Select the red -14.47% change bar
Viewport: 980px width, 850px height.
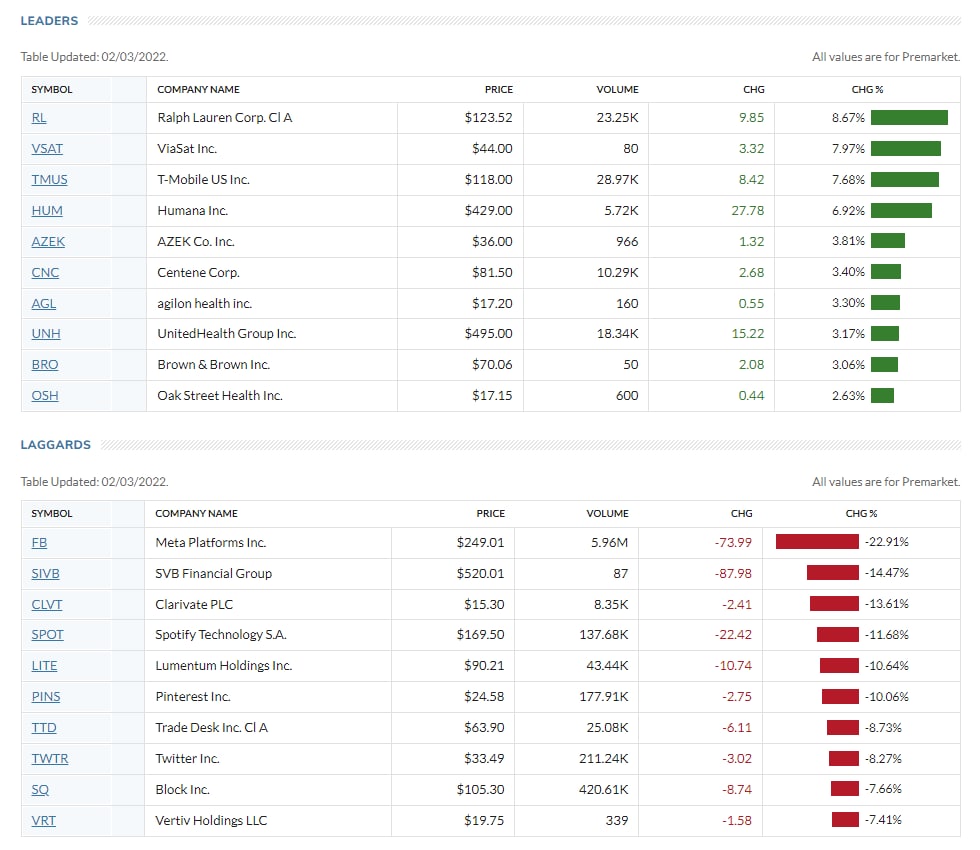click(x=833, y=572)
